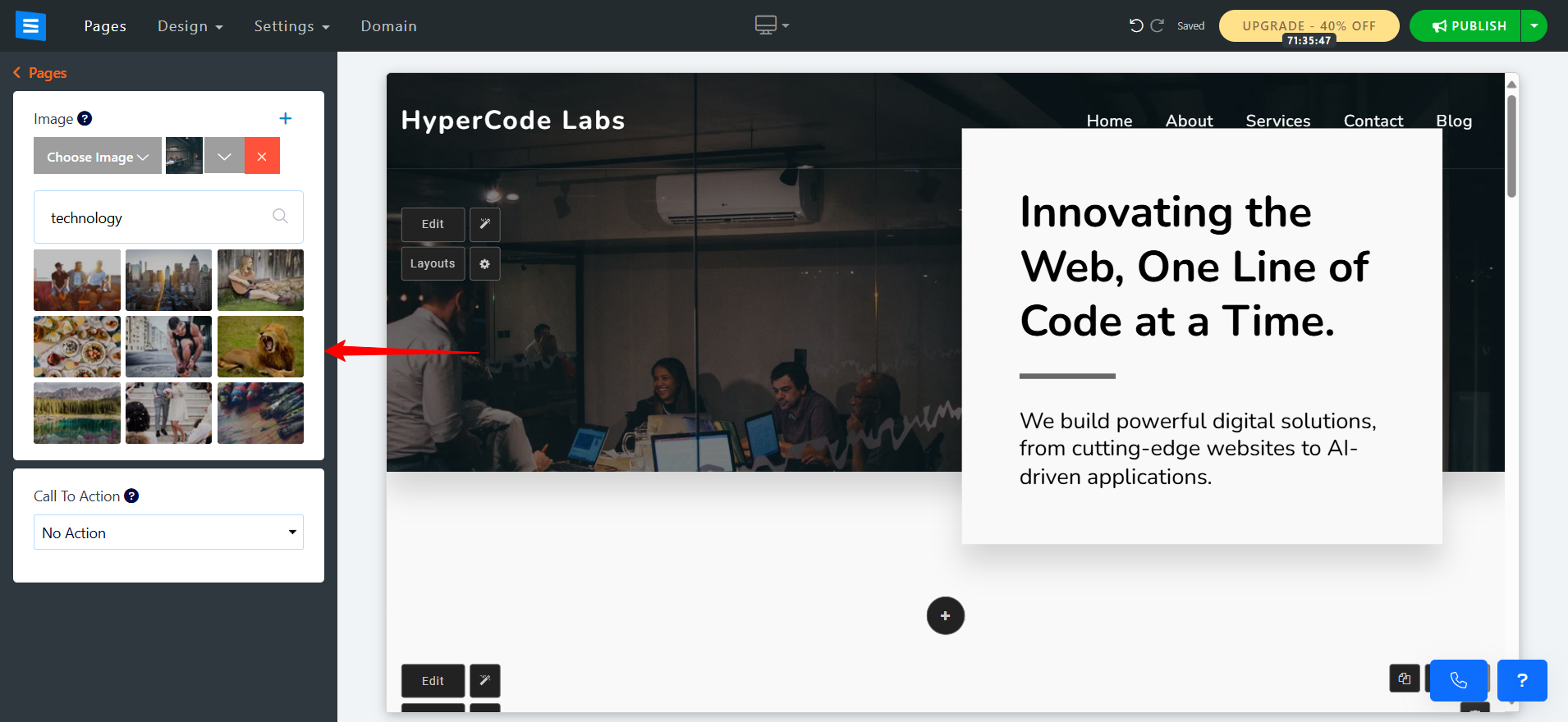Image resolution: width=1568 pixels, height=722 pixels.
Task: Open the Domain menu item
Action: (388, 26)
